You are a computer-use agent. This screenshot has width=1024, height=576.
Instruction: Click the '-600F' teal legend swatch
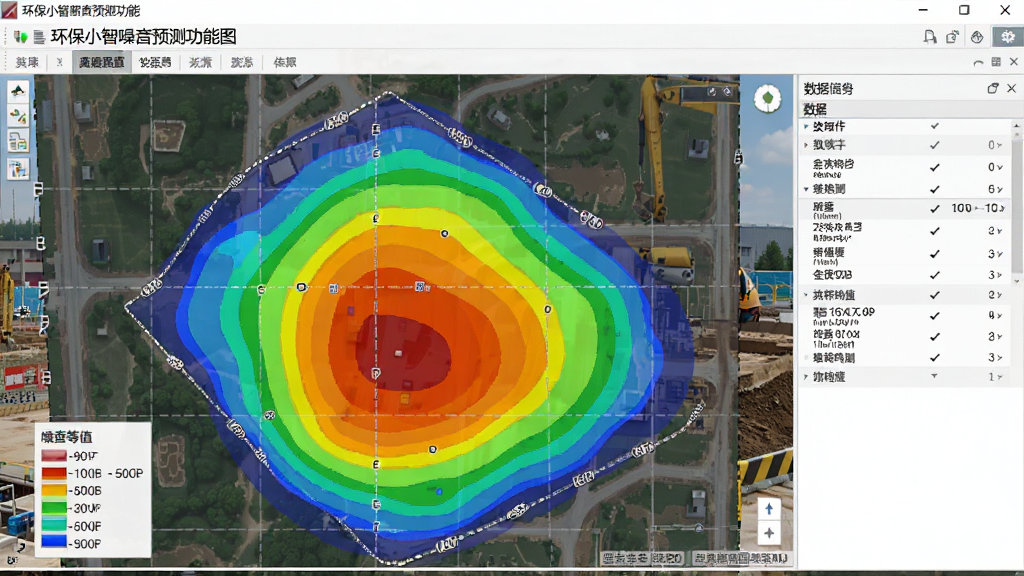[x=54, y=526]
